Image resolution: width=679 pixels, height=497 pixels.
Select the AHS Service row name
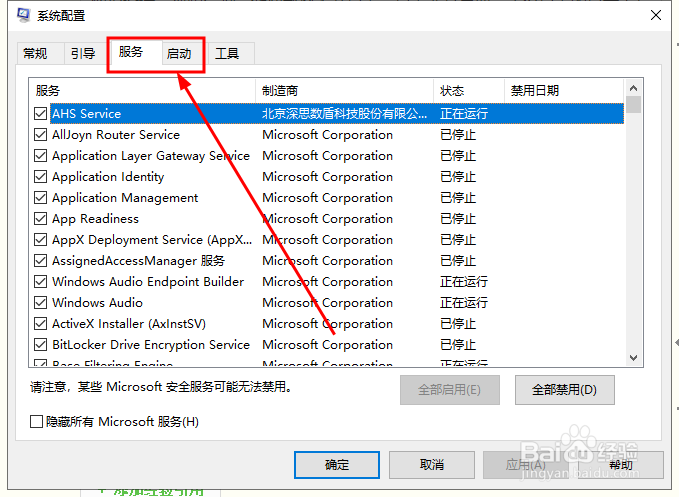pyautogui.click(x=87, y=113)
